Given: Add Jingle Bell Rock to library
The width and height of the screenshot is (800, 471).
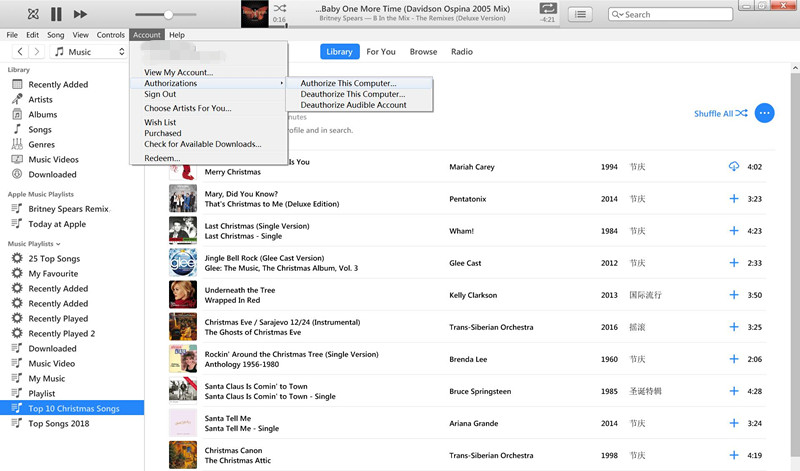Looking at the screenshot, I should click(x=734, y=263).
